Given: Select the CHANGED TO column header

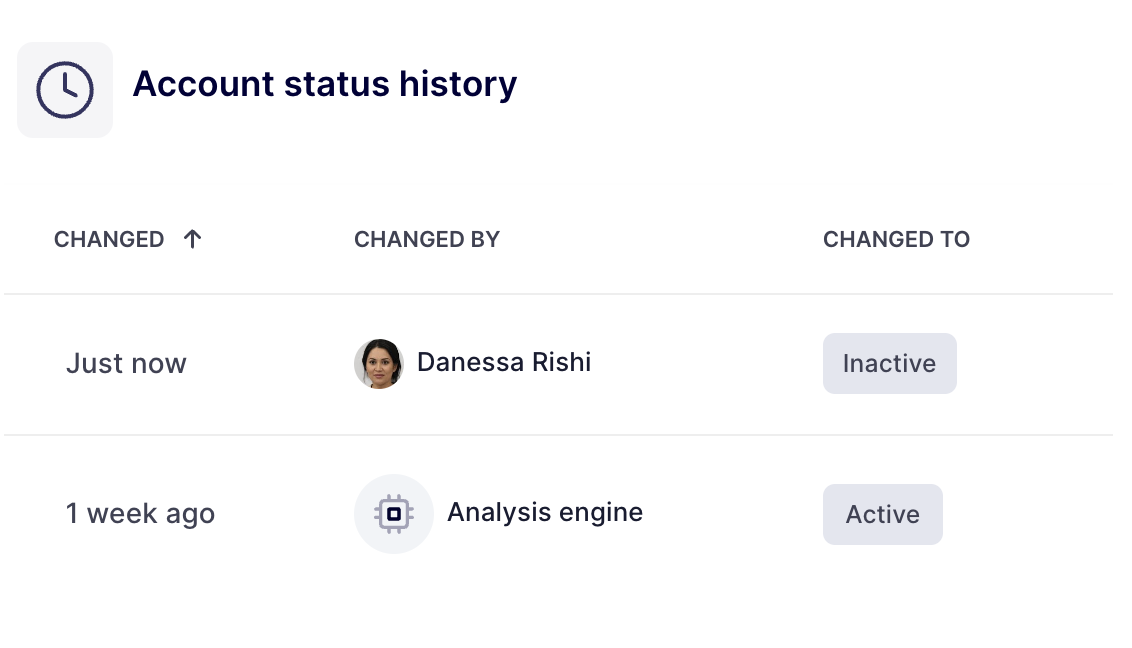Looking at the screenshot, I should pyautogui.click(x=896, y=239).
